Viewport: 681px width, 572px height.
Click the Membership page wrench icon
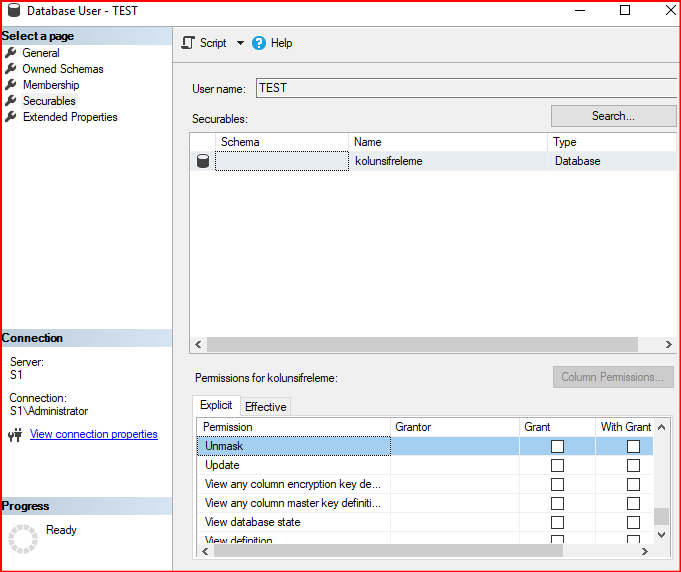click(x=11, y=85)
